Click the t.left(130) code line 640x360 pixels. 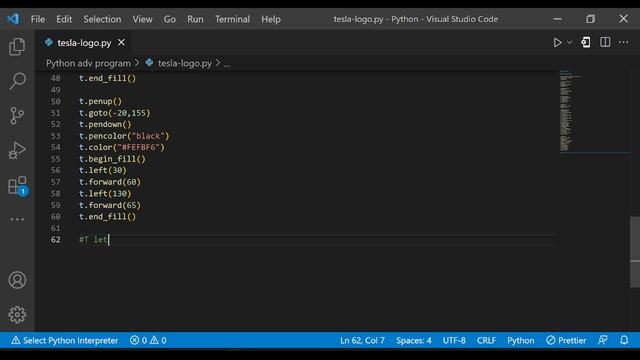pos(105,193)
